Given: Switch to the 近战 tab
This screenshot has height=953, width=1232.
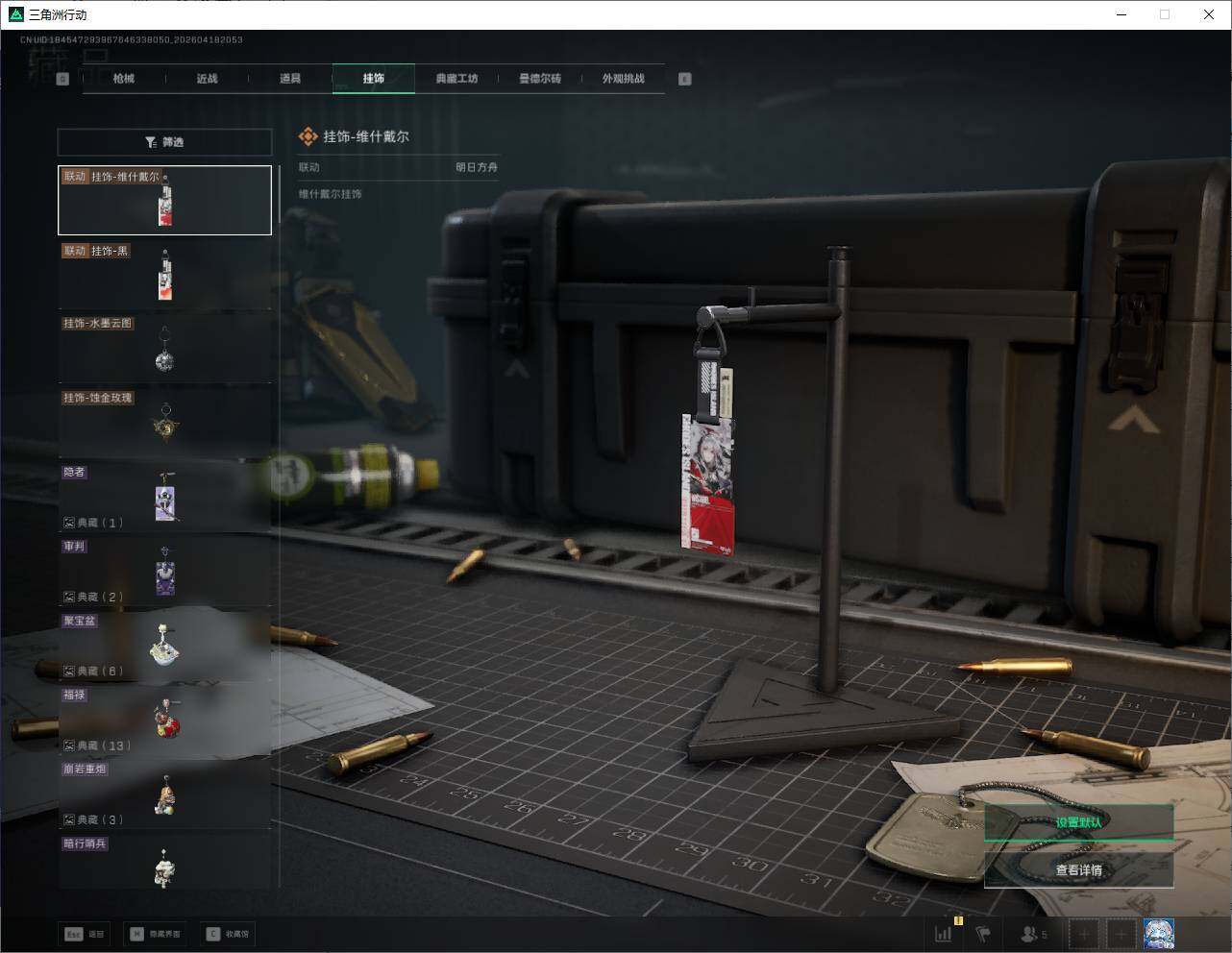Looking at the screenshot, I should pos(207,79).
